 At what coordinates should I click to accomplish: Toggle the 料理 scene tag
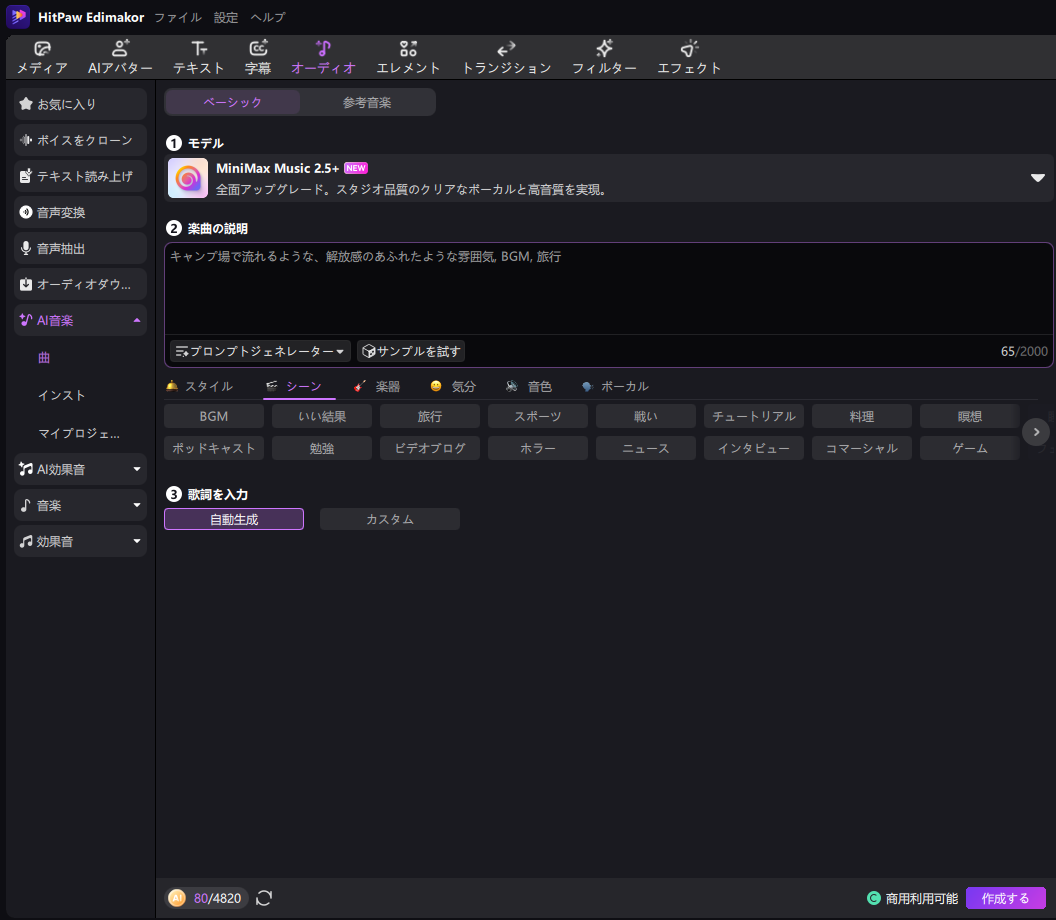click(x=861, y=416)
